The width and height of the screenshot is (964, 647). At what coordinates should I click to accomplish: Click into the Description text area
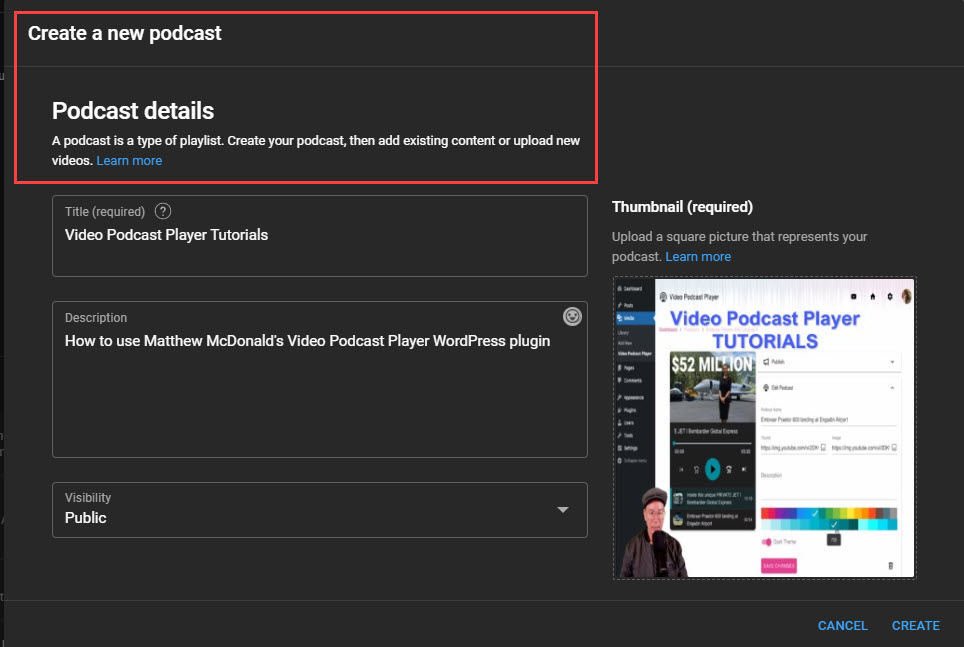click(320, 379)
